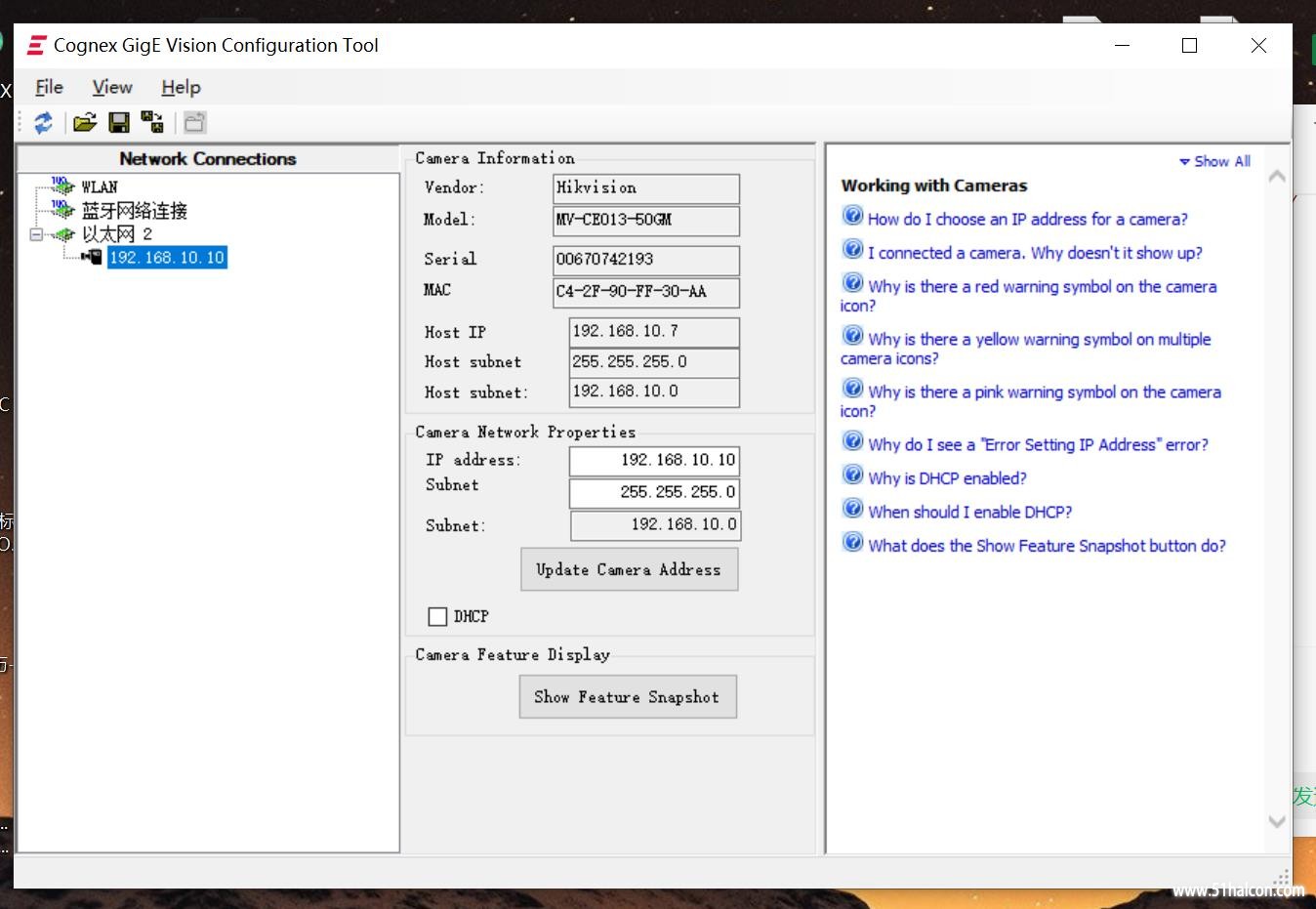
Task: Collapse the 以太网 2 tree node
Action: pyautogui.click(x=36, y=234)
